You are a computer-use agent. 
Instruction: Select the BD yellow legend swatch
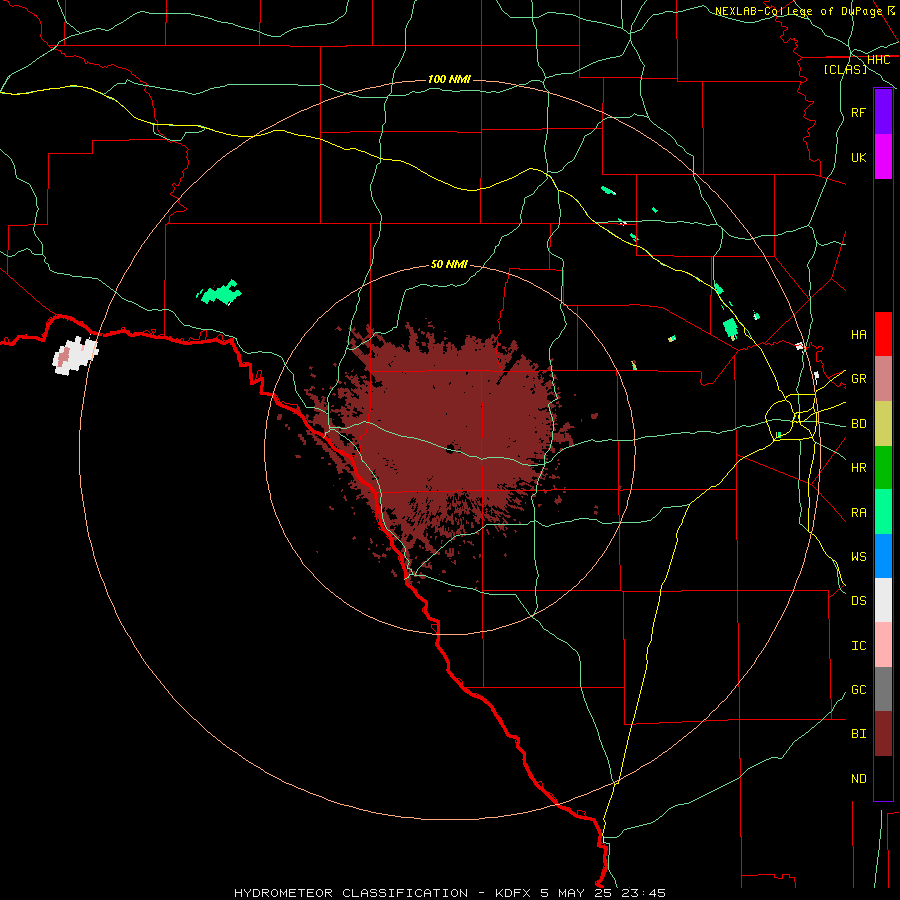tap(883, 424)
